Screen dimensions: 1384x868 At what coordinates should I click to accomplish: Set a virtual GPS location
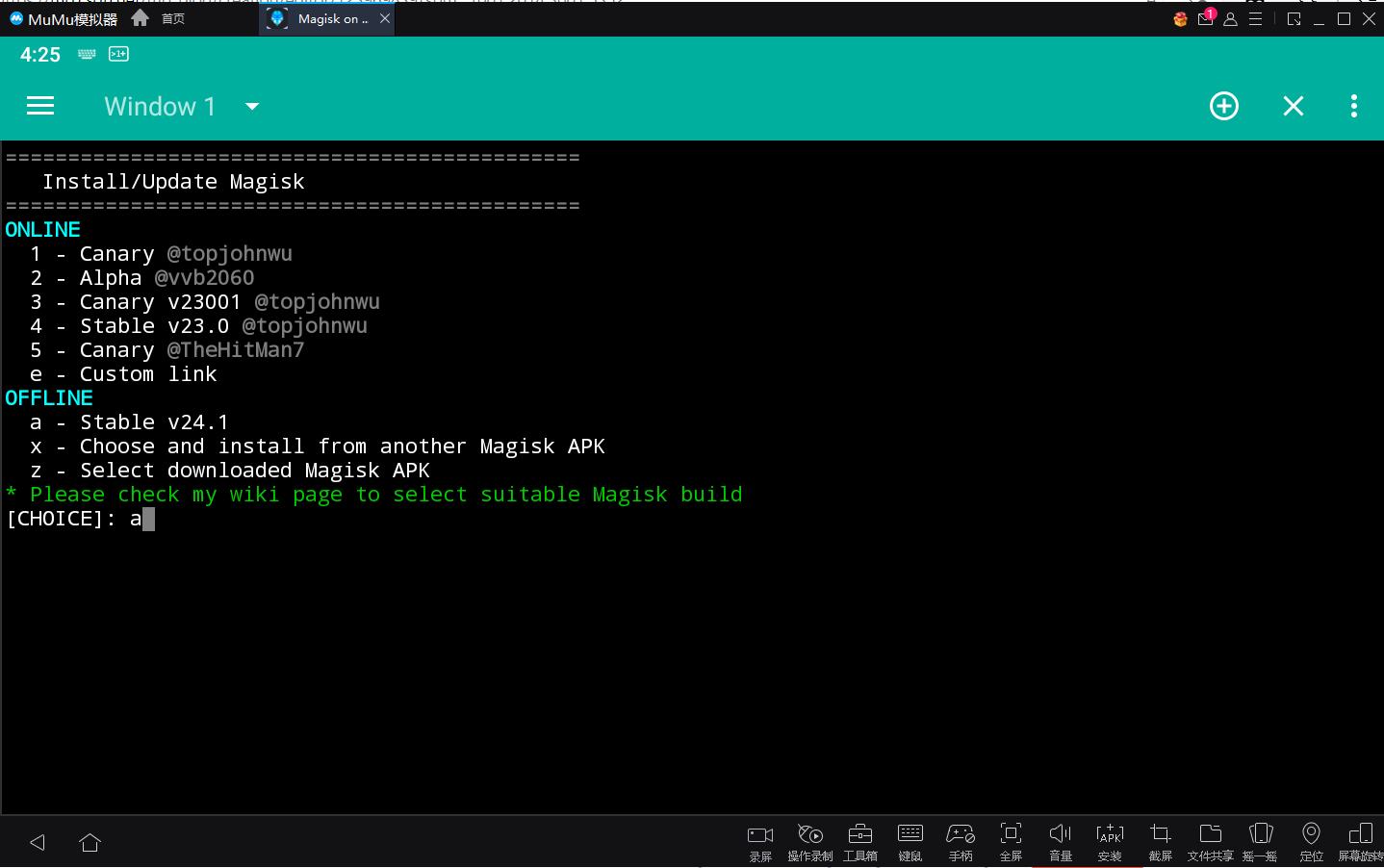(1311, 839)
